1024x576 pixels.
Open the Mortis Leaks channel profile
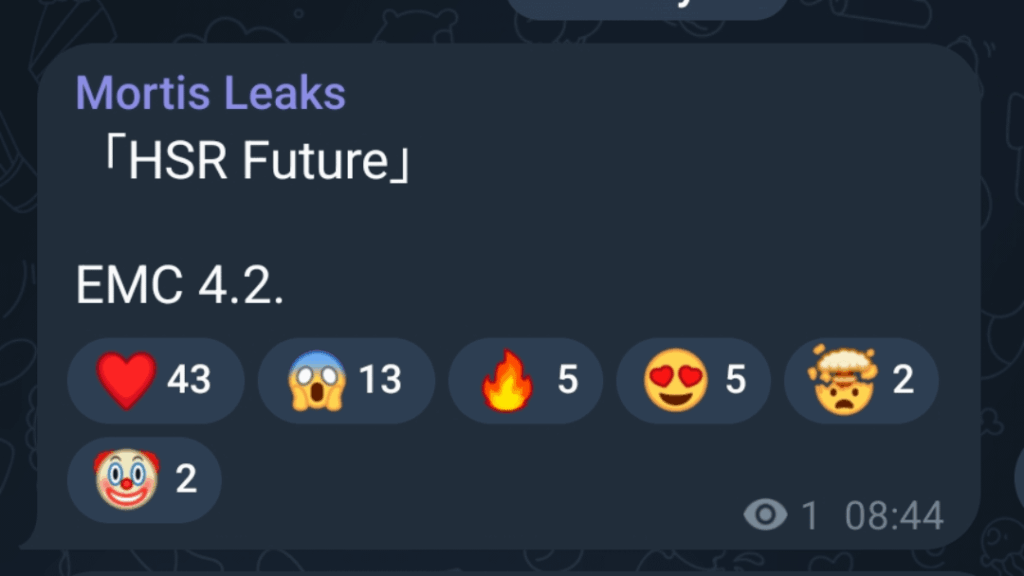(210, 91)
